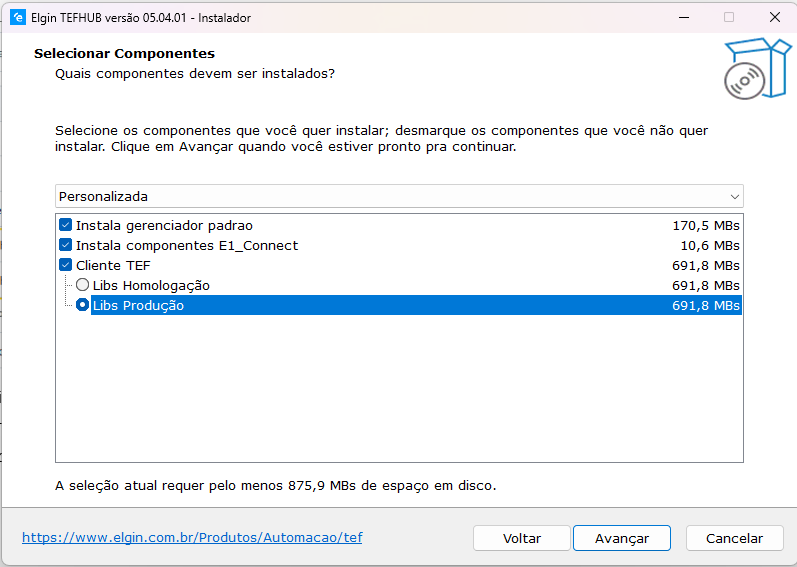Choose the Libs Produção radio option

click(x=83, y=305)
